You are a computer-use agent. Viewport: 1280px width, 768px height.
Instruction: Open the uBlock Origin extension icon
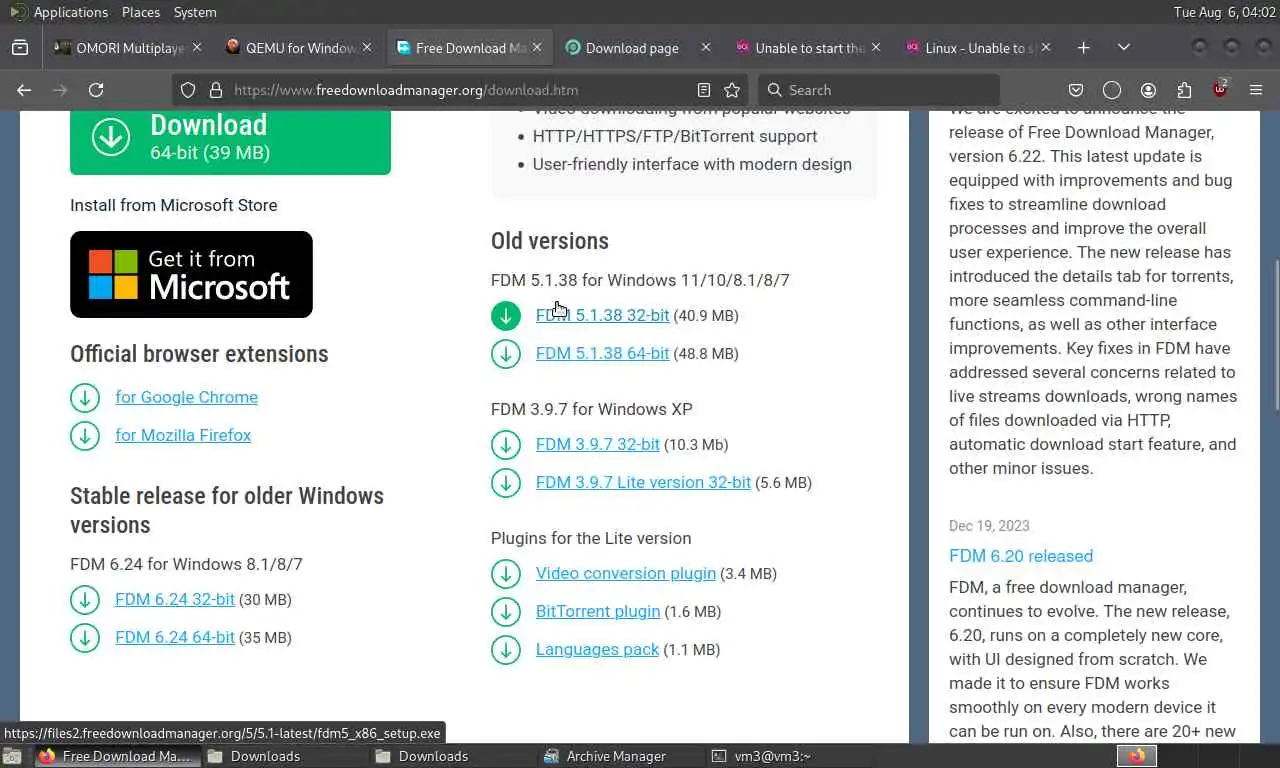point(1220,89)
